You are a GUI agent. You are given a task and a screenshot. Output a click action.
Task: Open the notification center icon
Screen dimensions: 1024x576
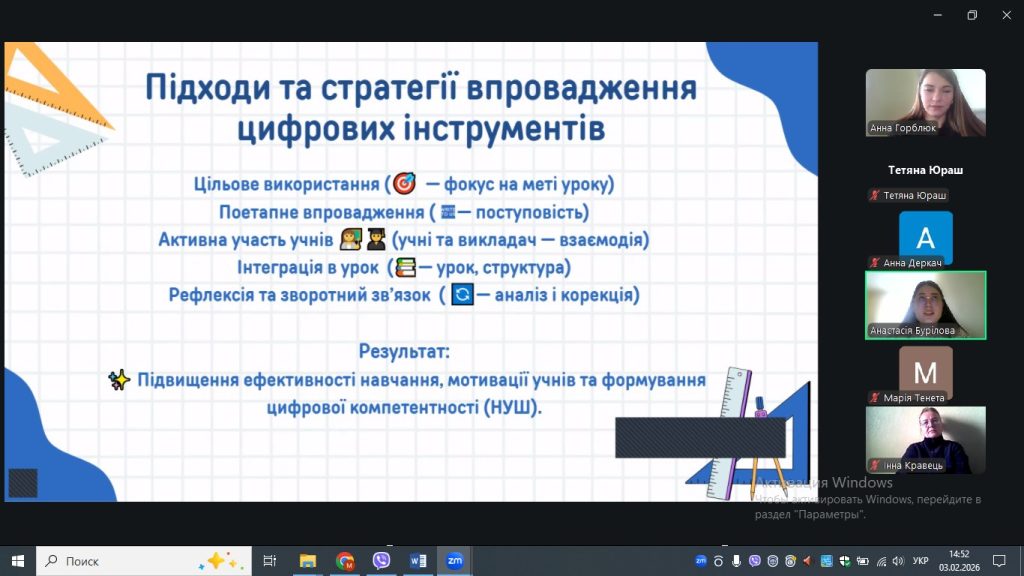(998, 561)
